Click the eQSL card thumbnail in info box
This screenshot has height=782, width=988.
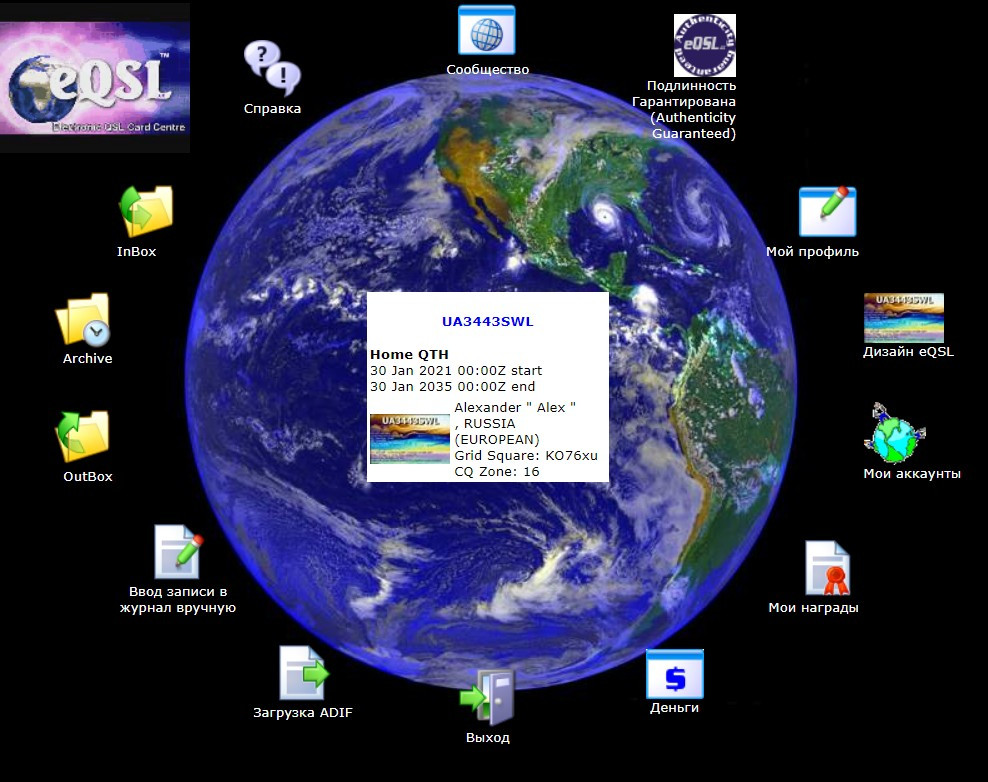click(409, 439)
